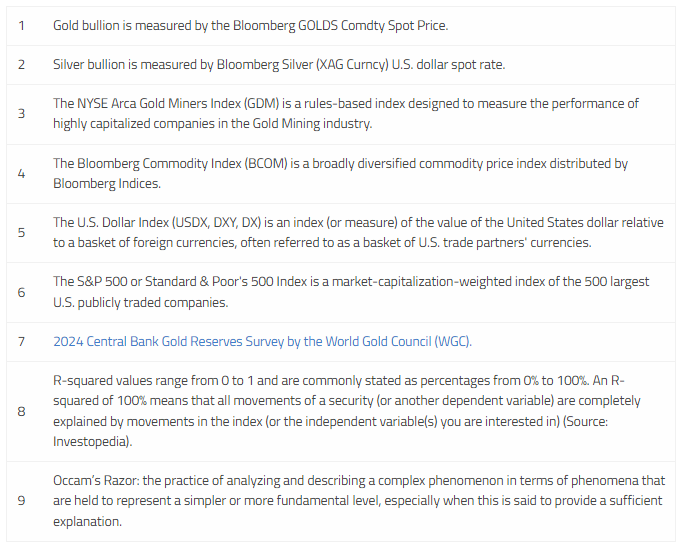The image size is (684, 552).
Task: Click the Silver bullion XAG Curncy footnote text
Action: [x=279, y=64]
